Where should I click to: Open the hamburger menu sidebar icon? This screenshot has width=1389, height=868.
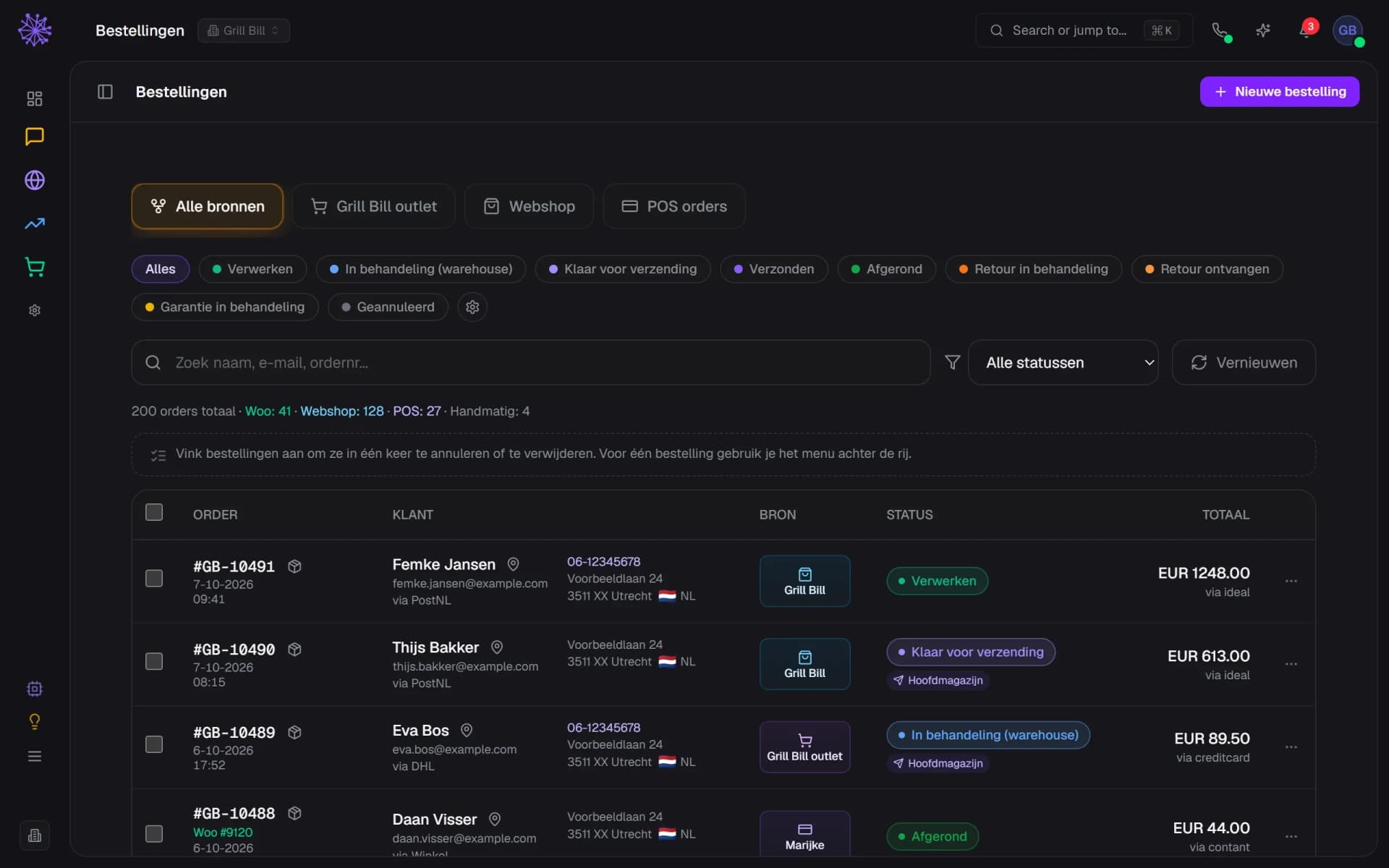34,756
